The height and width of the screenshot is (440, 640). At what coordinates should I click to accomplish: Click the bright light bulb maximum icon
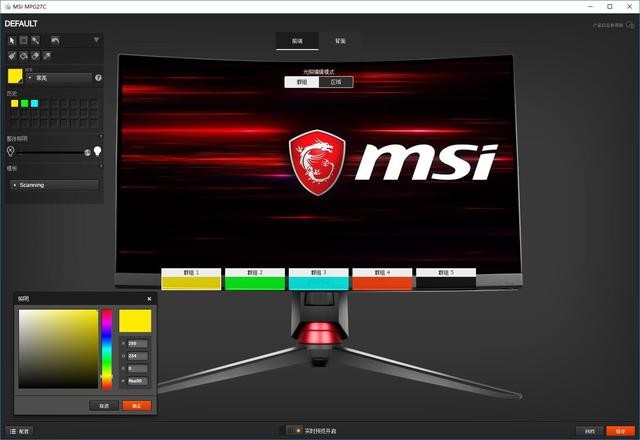[97, 151]
